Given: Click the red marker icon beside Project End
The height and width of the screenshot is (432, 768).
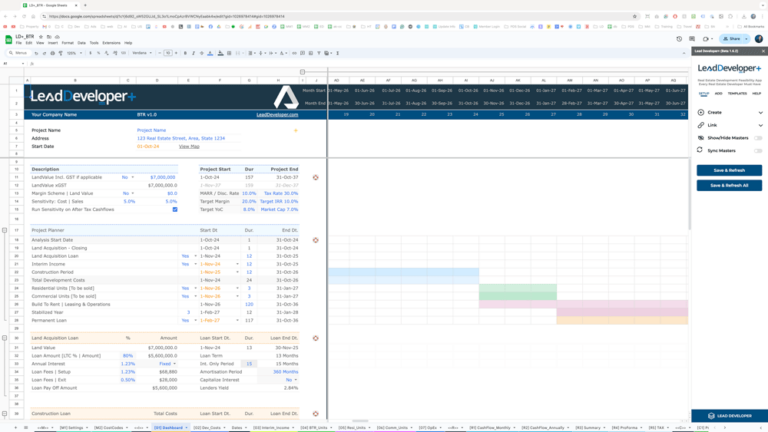Looking at the screenshot, I should 316,177.
